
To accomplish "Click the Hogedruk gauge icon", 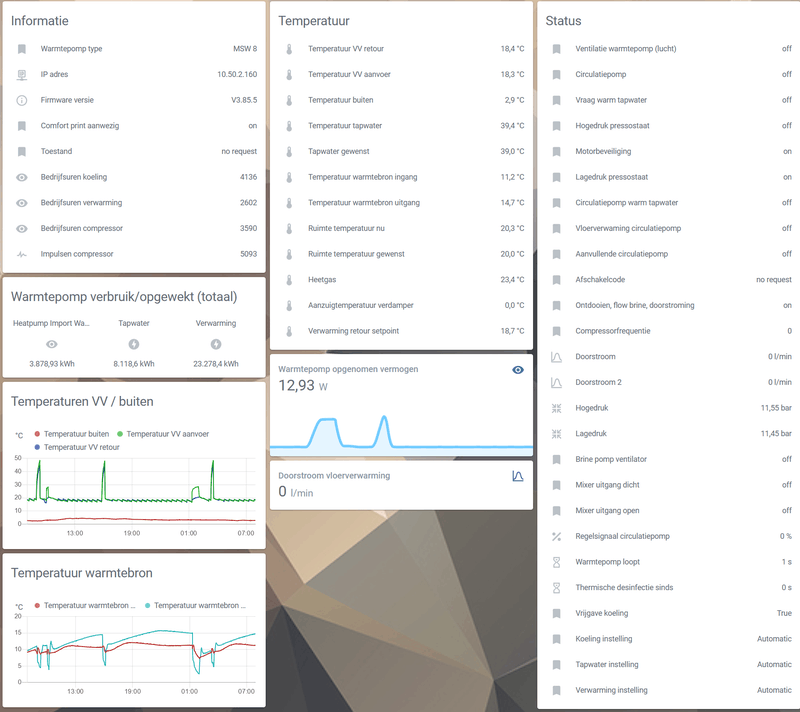I will [557, 408].
